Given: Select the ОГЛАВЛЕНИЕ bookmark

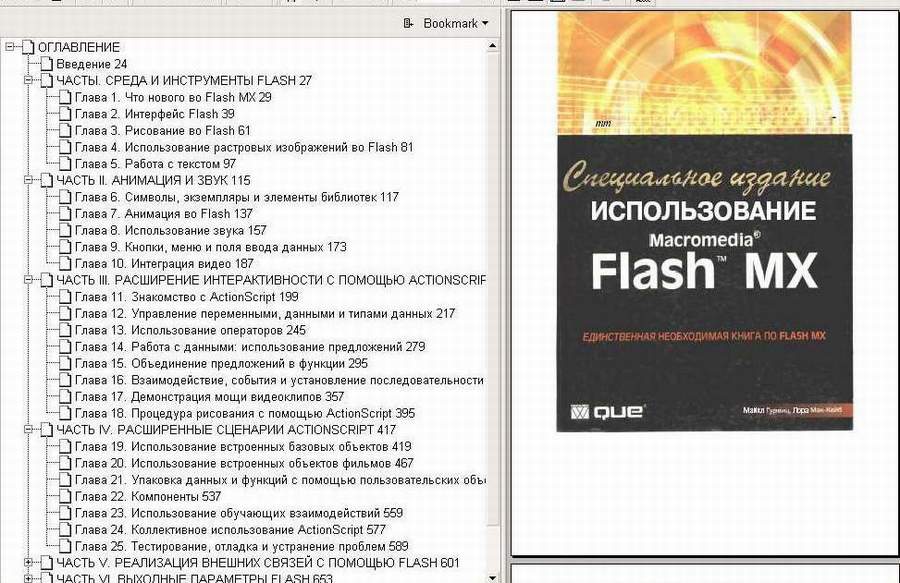Looking at the screenshot, I should point(79,48).
